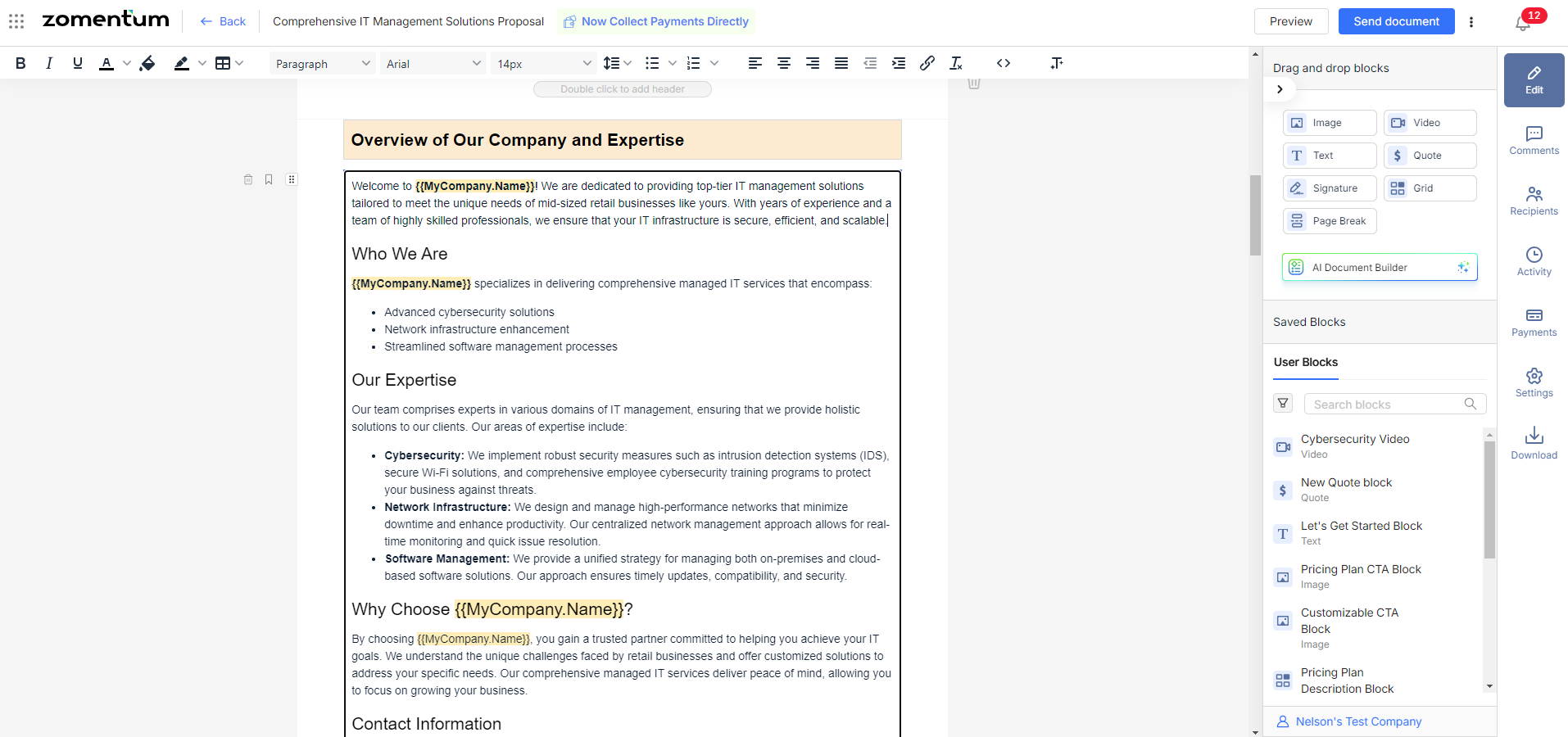Screen dimensions: 1568x737
Task: Open the Activity panel
Action: (x=1534, y=262)
